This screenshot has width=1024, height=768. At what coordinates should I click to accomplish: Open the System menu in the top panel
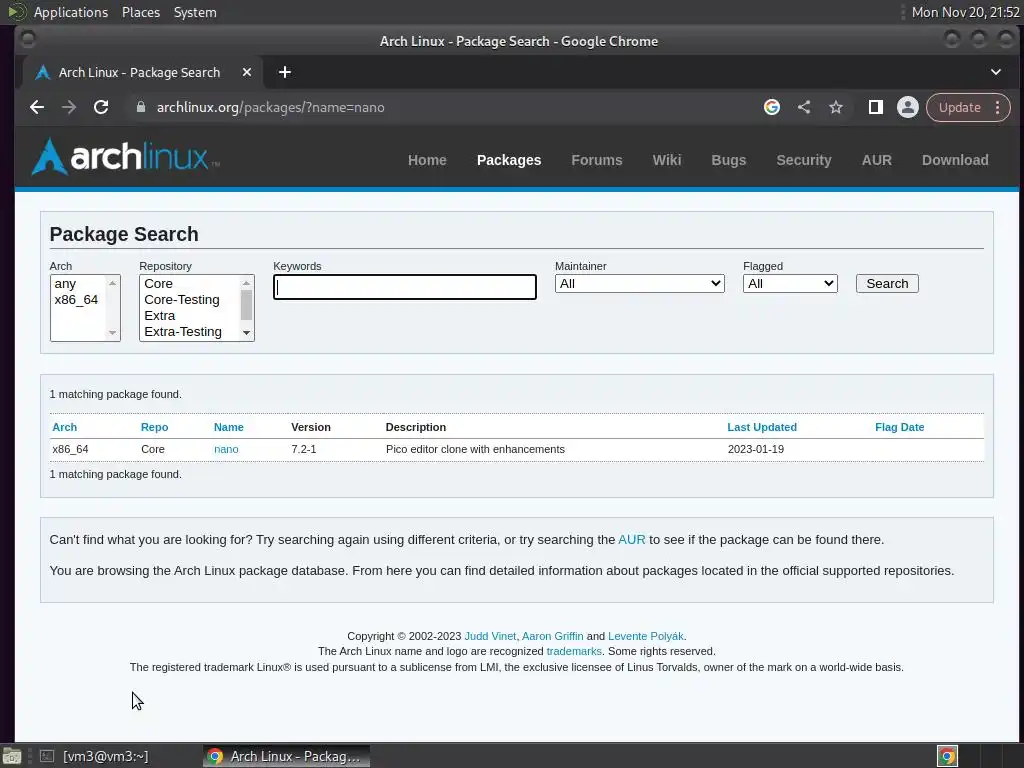pyautogui.click(x=195, y=12)
